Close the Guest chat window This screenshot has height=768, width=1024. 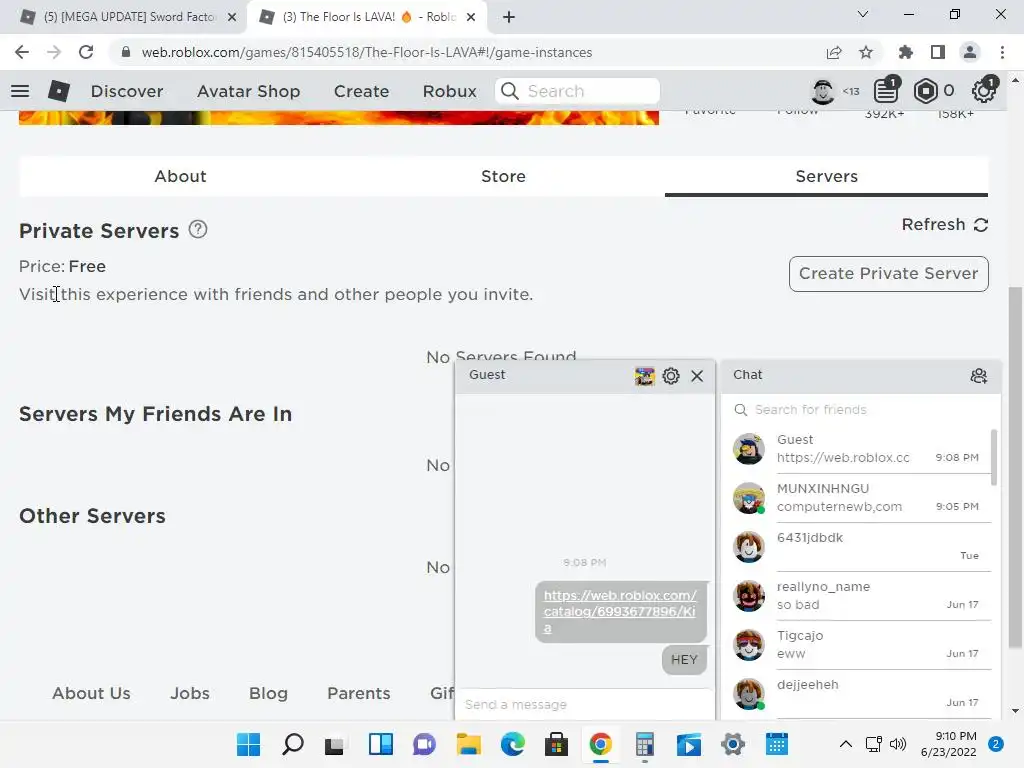click(x=697, y=376)
